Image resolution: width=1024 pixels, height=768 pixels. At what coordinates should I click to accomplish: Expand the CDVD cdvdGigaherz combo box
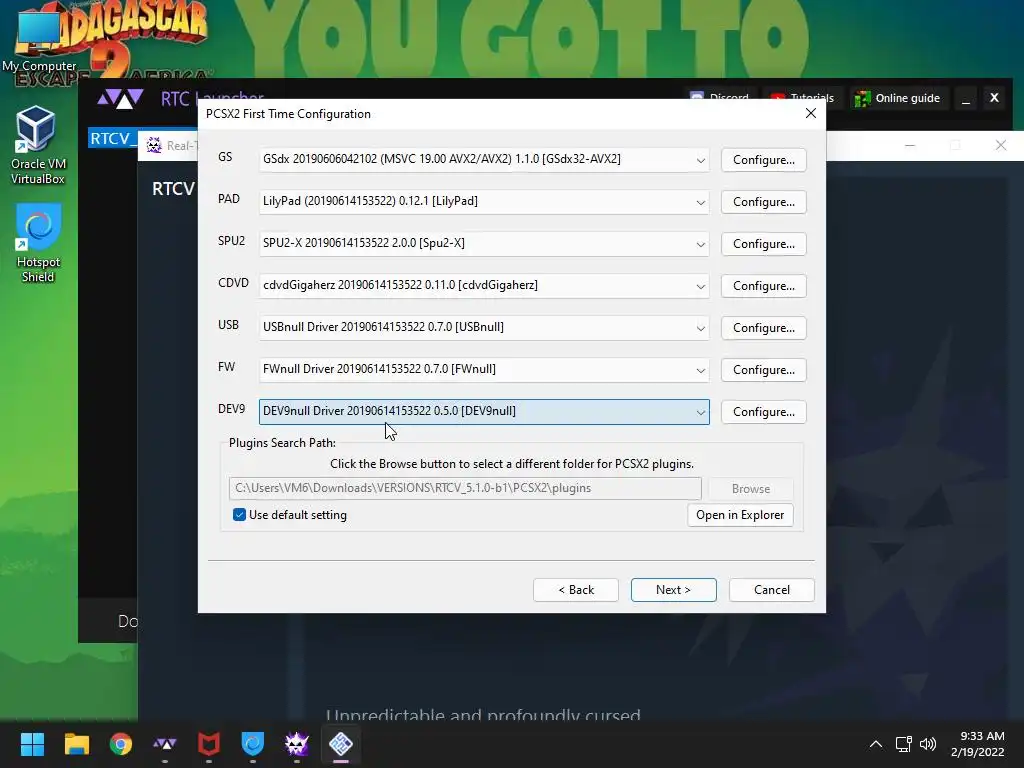(x=484, y=285)
